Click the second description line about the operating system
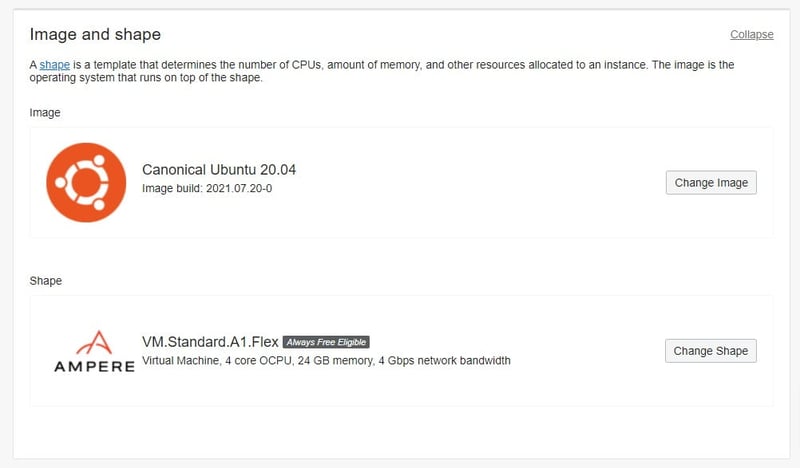Screen dimensions: 800x468 pyautogui.click(x=146, y=79)
